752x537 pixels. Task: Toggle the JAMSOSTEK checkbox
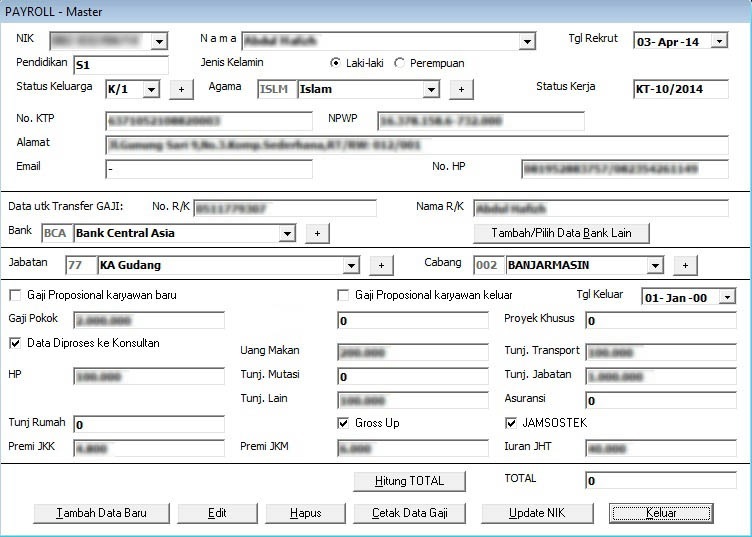(x=511, y=423)
